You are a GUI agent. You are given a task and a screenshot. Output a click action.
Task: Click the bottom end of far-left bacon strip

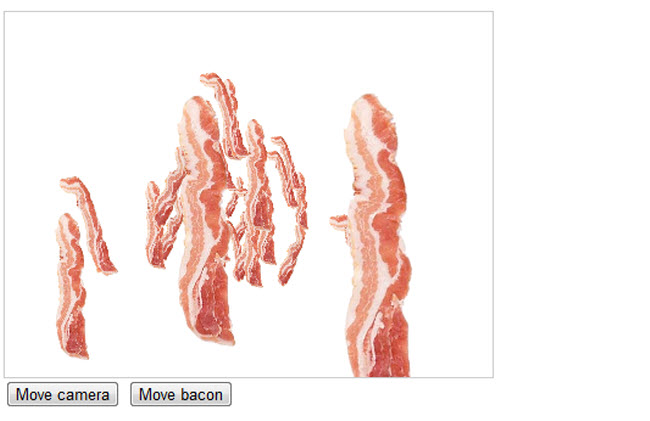(x=75, y=350)
